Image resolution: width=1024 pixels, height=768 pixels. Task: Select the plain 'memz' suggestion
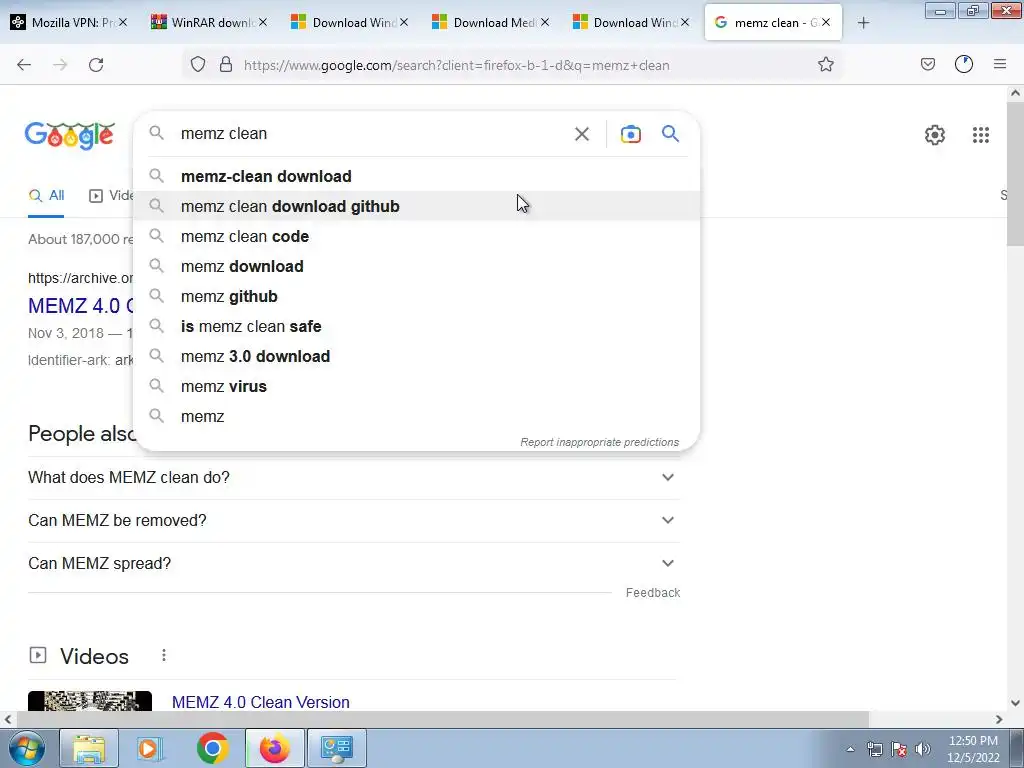(417, 417)
